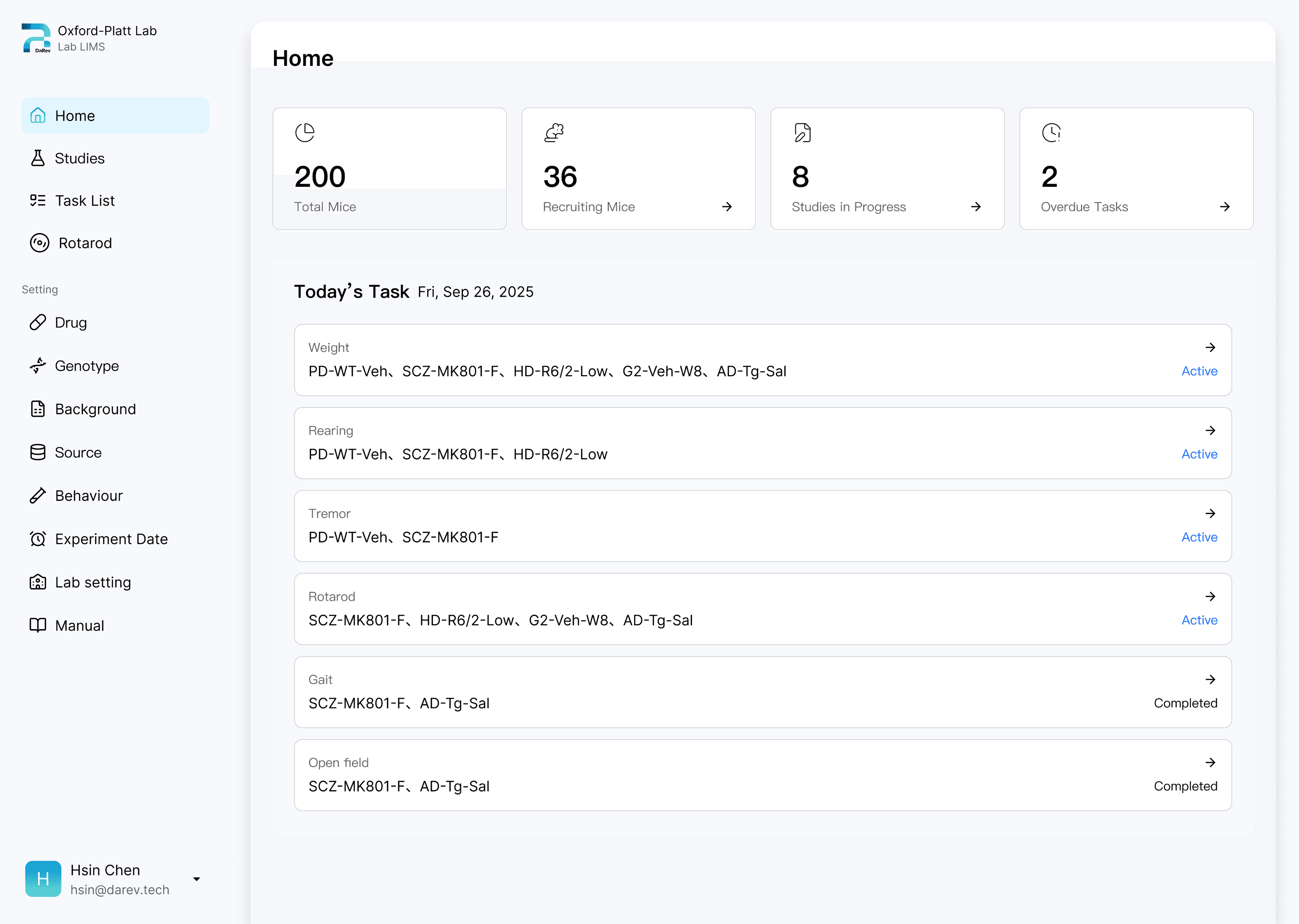Screen dimensions: 1299x924
Task: Click the Rotarod circular icon
Action: coord(39,243)
